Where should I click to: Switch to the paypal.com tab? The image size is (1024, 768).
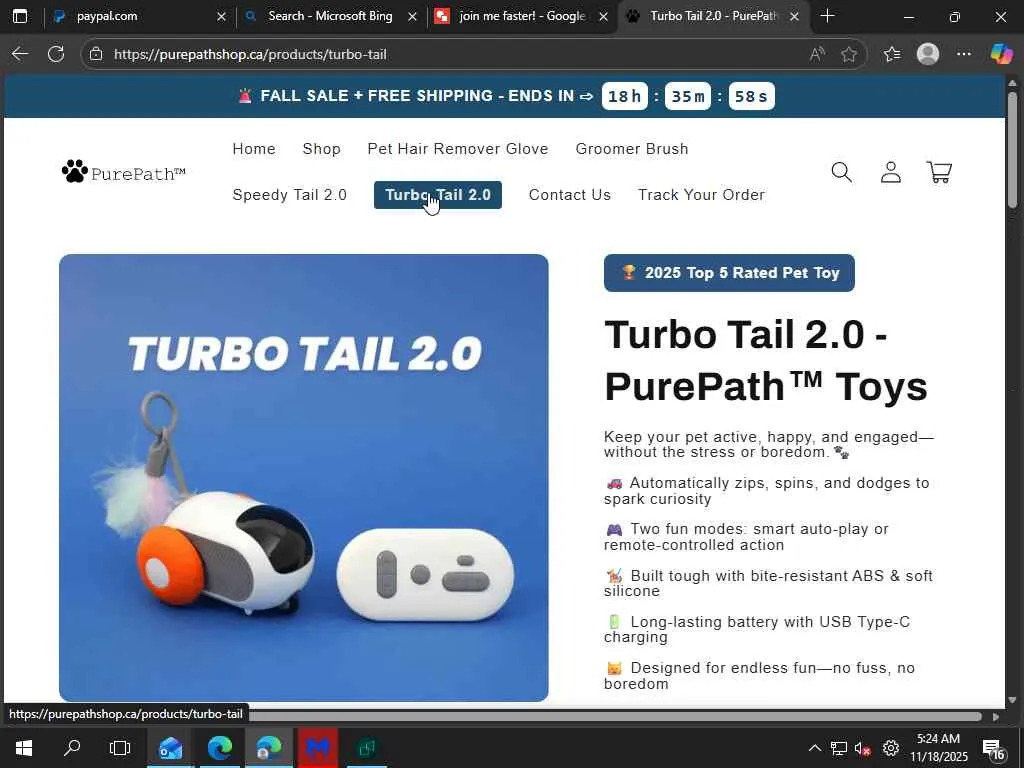point(137,16)
